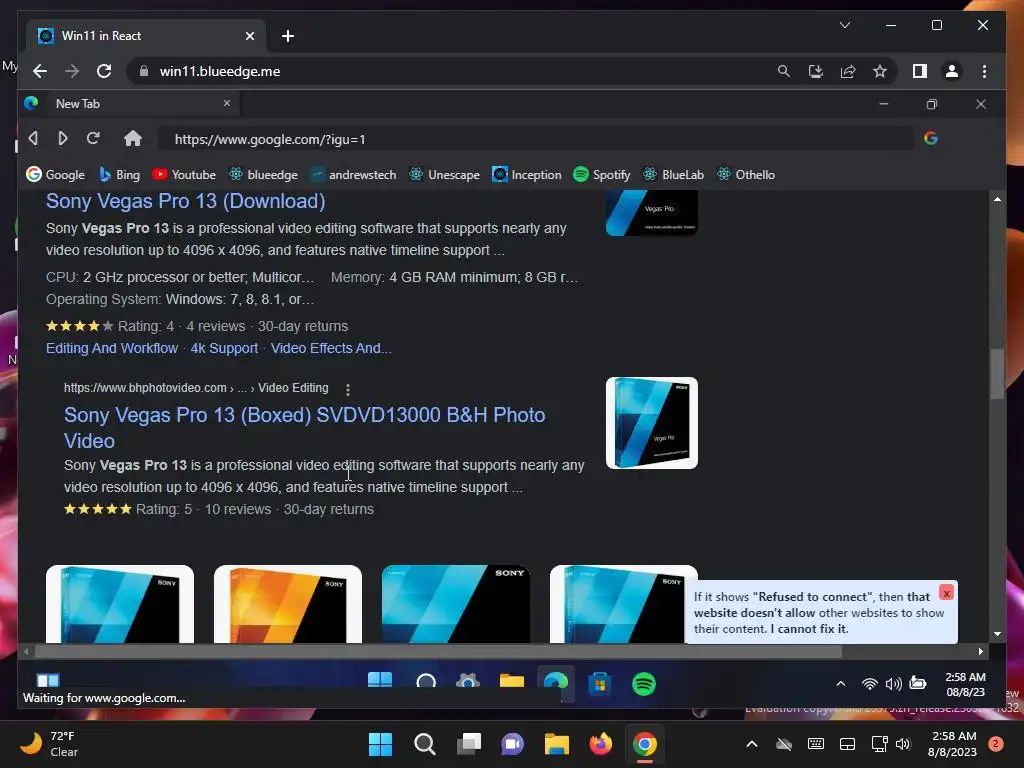
Task: Close the Edge New Tab tab
Action: tap(227, 103)
